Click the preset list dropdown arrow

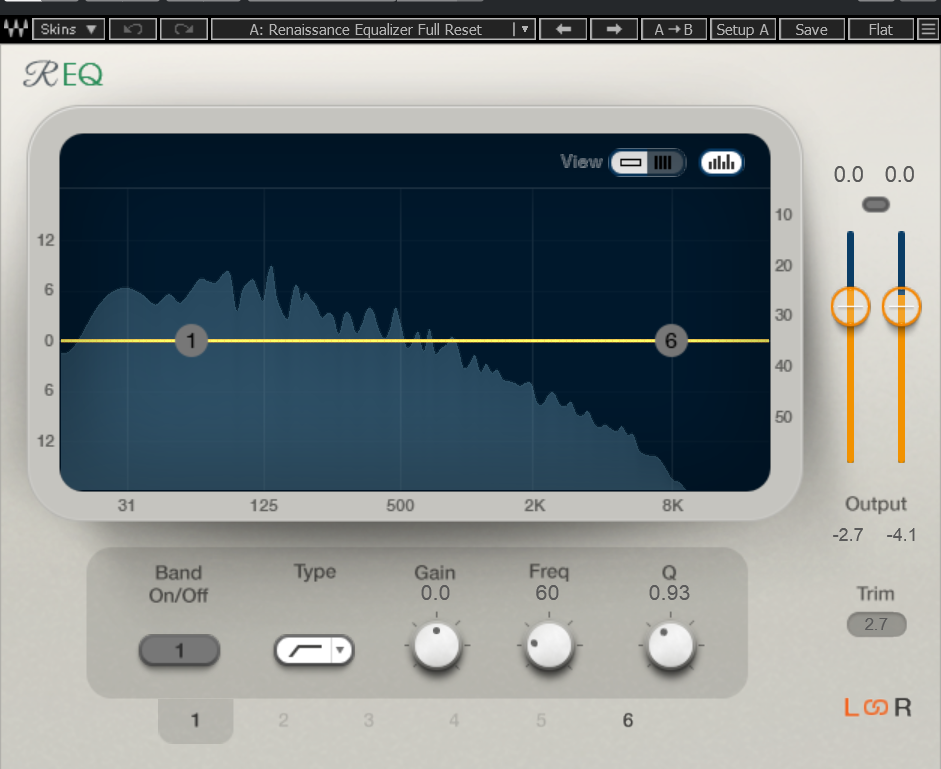point(525,29)
